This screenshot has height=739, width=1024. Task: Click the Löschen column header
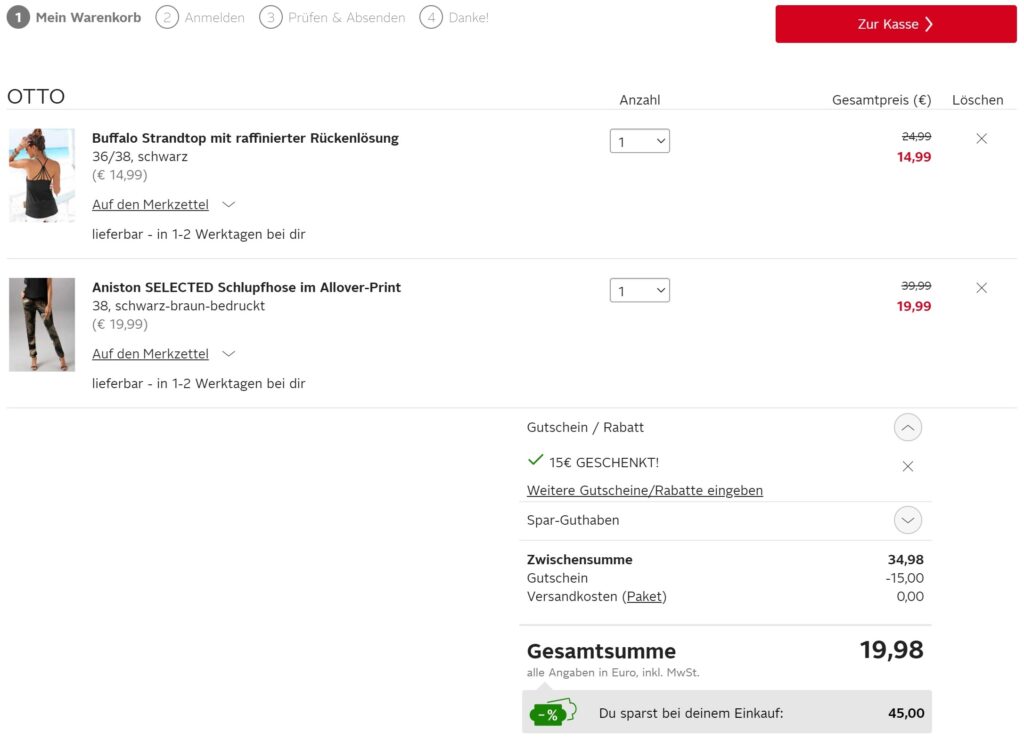[x=977, y=100]
